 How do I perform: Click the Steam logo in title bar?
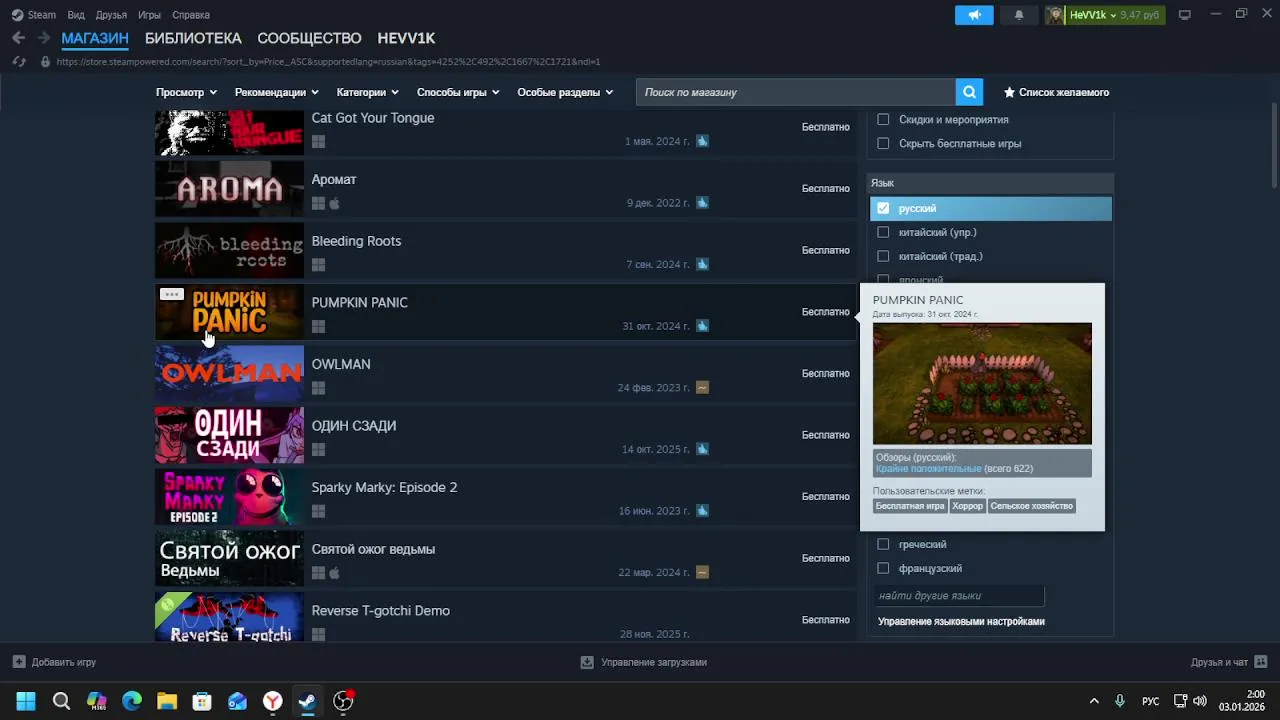(x=15, y=15)
